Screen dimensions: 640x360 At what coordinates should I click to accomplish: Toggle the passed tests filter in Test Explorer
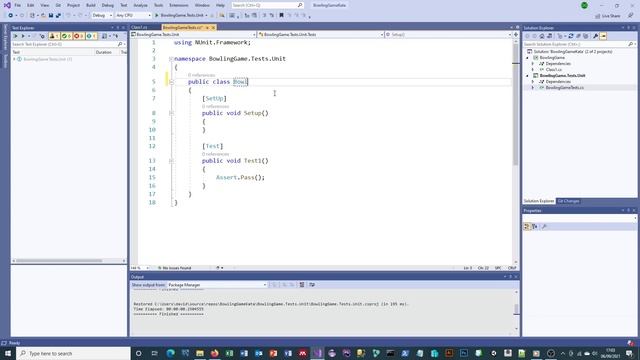click(x=66, y=36)
